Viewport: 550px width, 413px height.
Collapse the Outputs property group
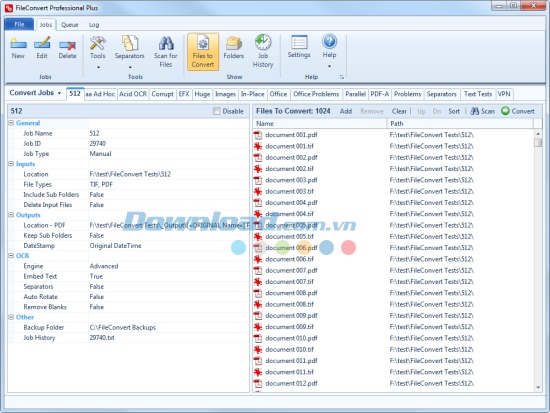[11, 215]
